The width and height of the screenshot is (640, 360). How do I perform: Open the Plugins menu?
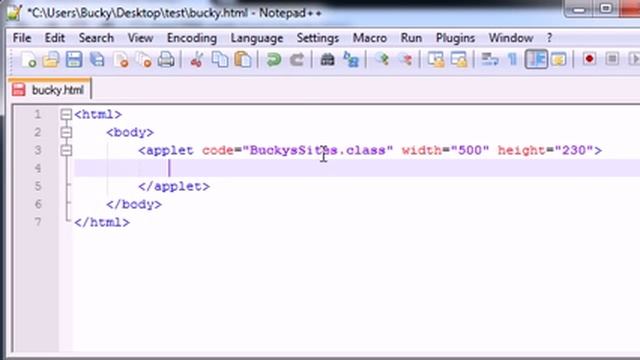point(455,38)
